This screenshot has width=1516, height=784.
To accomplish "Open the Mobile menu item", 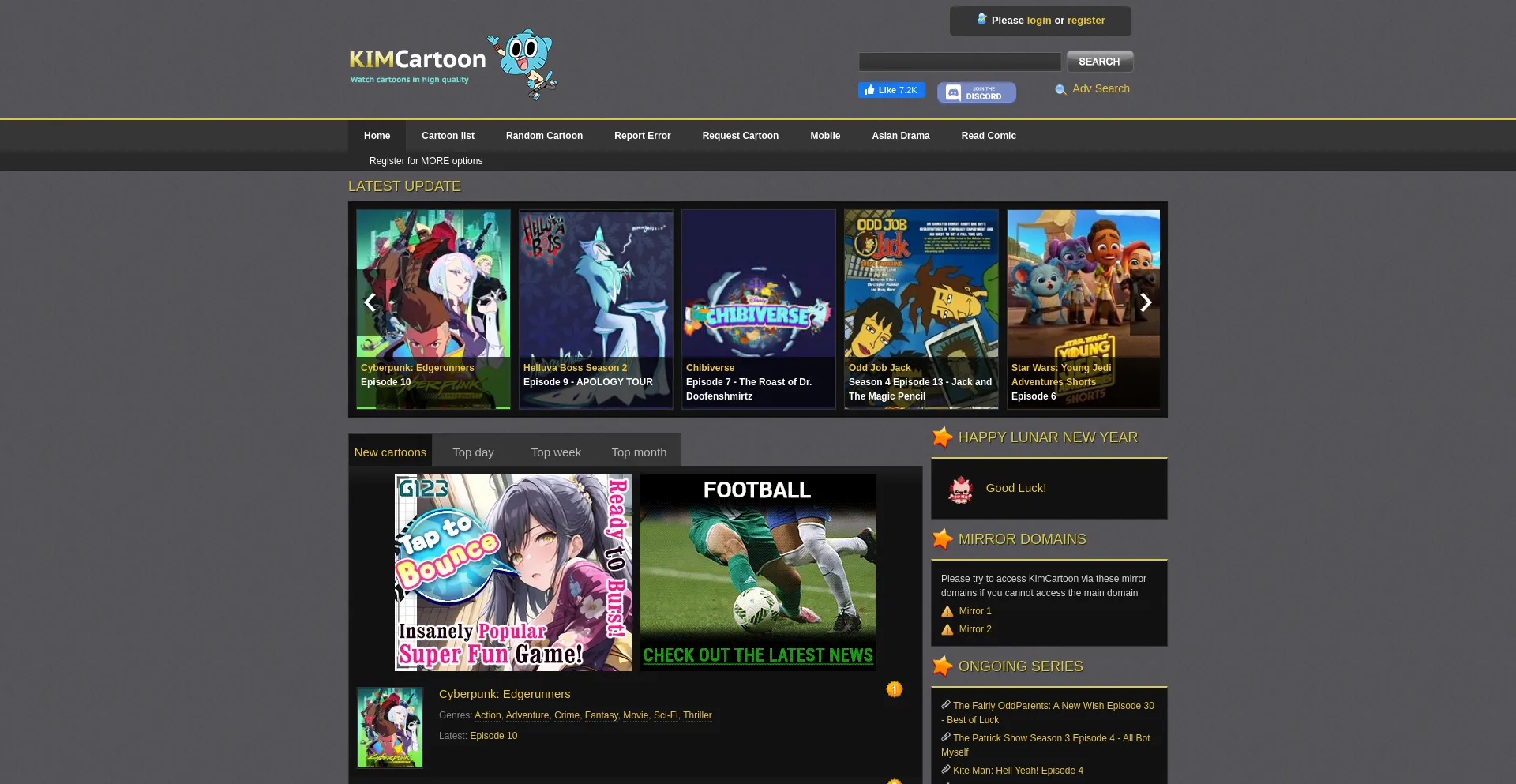I will click(825, 136).
